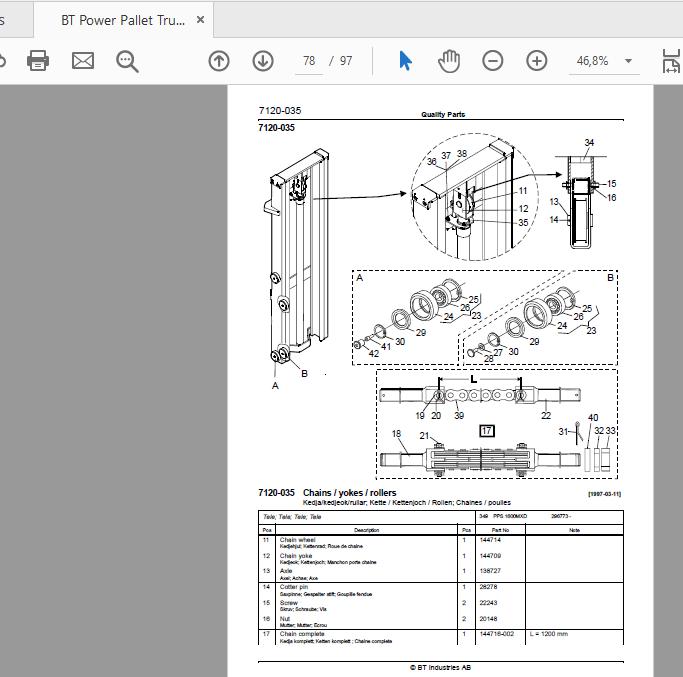The height and width of the screenshot is (677, 683).
Task: Print the document with the printer icon
Action: (x=38, y=61)
